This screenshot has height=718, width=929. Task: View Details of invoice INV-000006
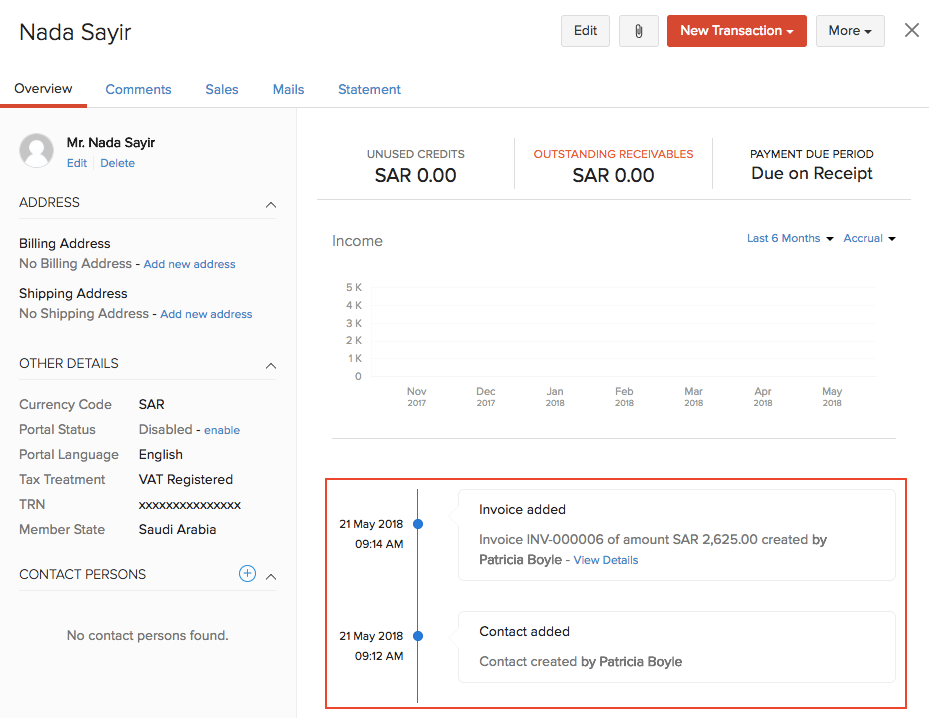[x=605, y=560]
